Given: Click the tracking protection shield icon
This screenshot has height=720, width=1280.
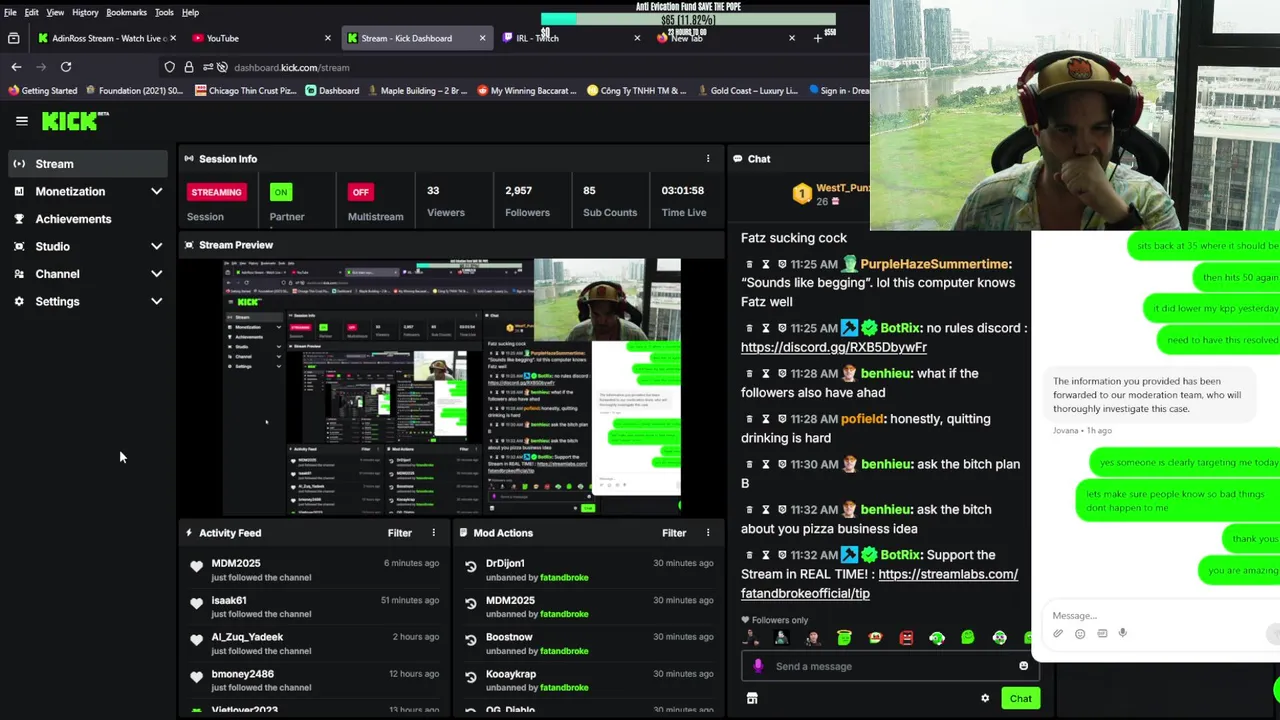Looking at the screenshot, I should [170, 67].
